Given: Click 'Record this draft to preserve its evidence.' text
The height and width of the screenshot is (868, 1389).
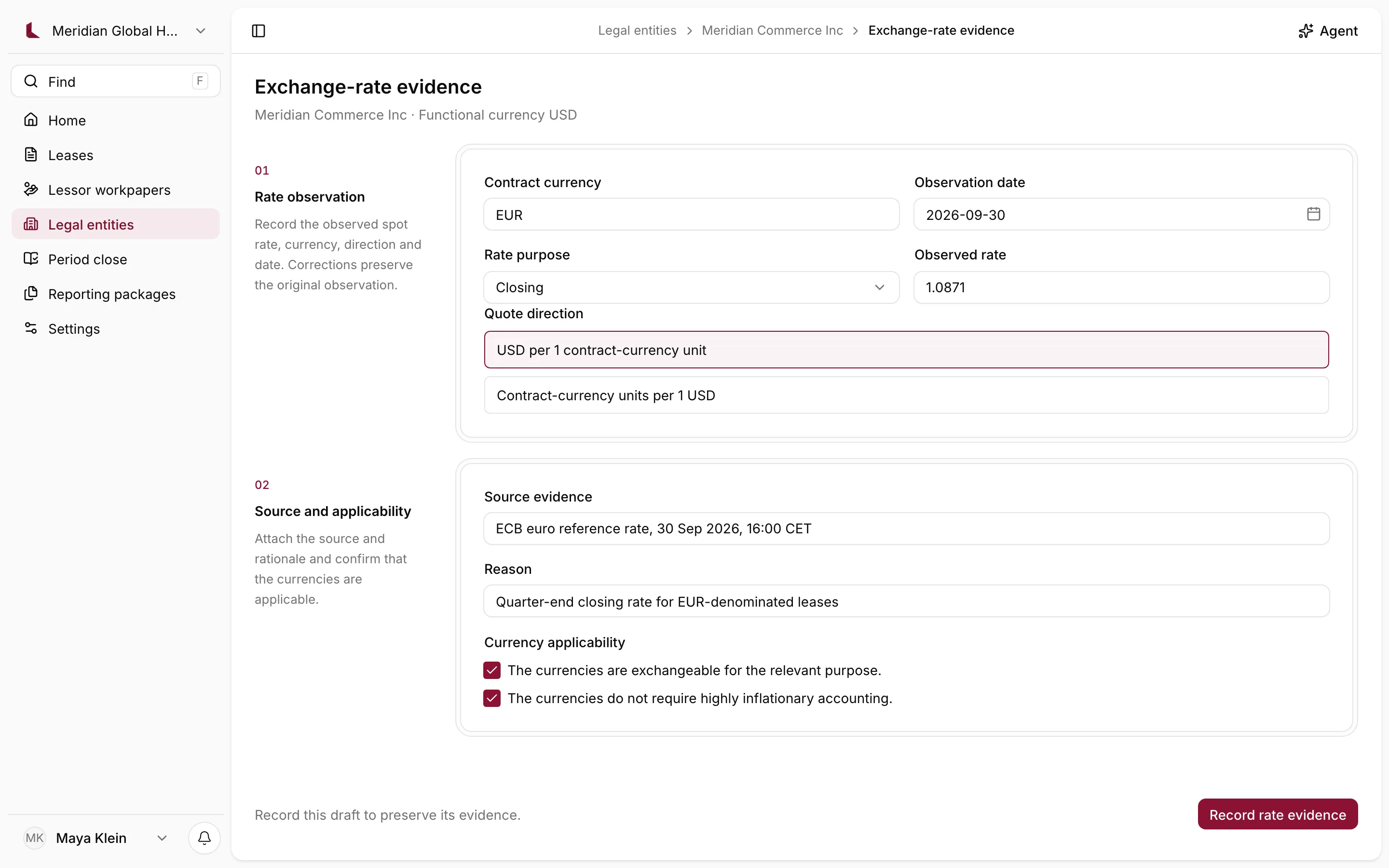Looking at the screenshot, I should tap(387, 814).
